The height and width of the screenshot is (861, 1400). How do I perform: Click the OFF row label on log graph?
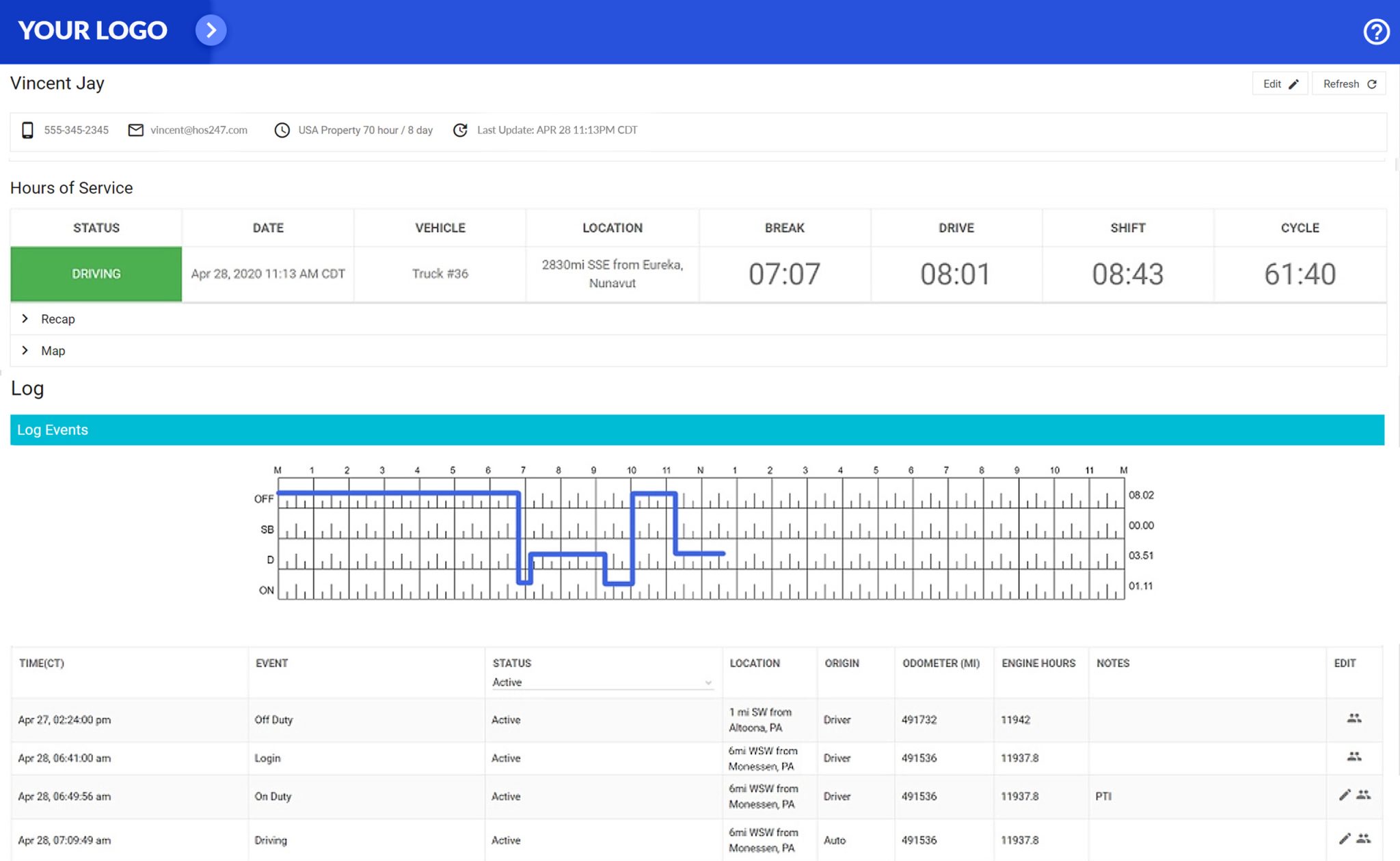point(264,499)
